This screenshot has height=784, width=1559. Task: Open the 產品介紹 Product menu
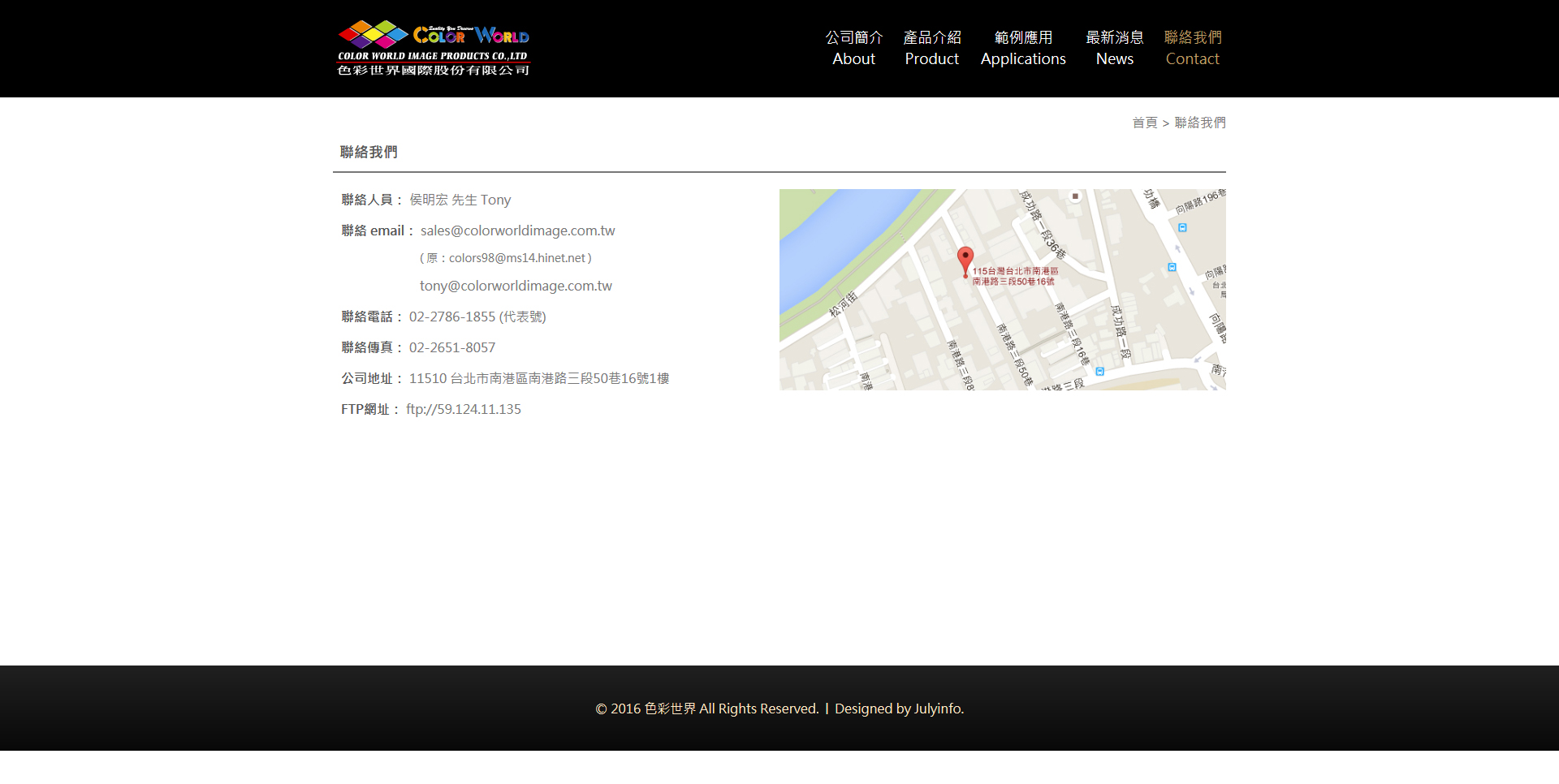tap(931, 48)
